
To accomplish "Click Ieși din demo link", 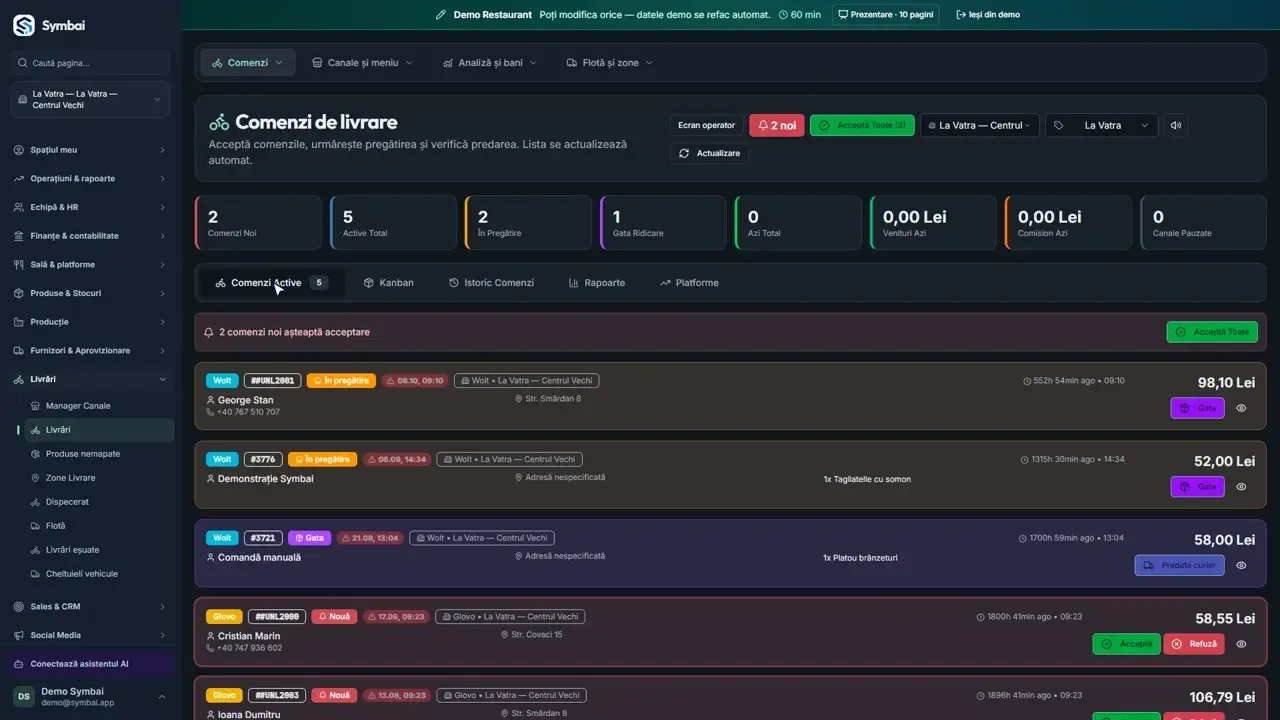I will click(988, 15).
